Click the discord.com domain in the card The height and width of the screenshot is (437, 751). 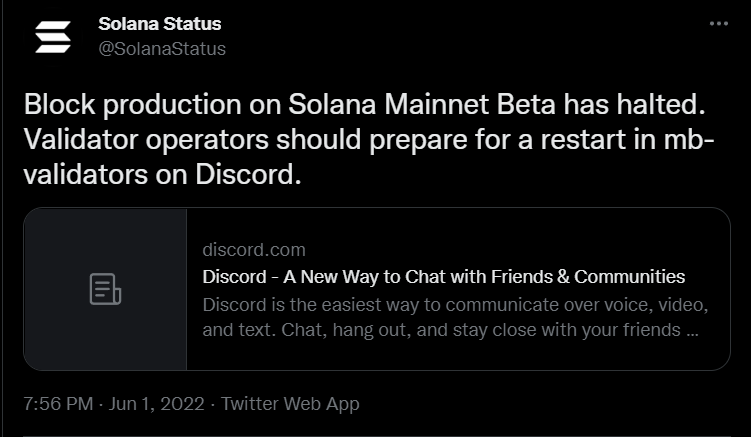point(254,249)
